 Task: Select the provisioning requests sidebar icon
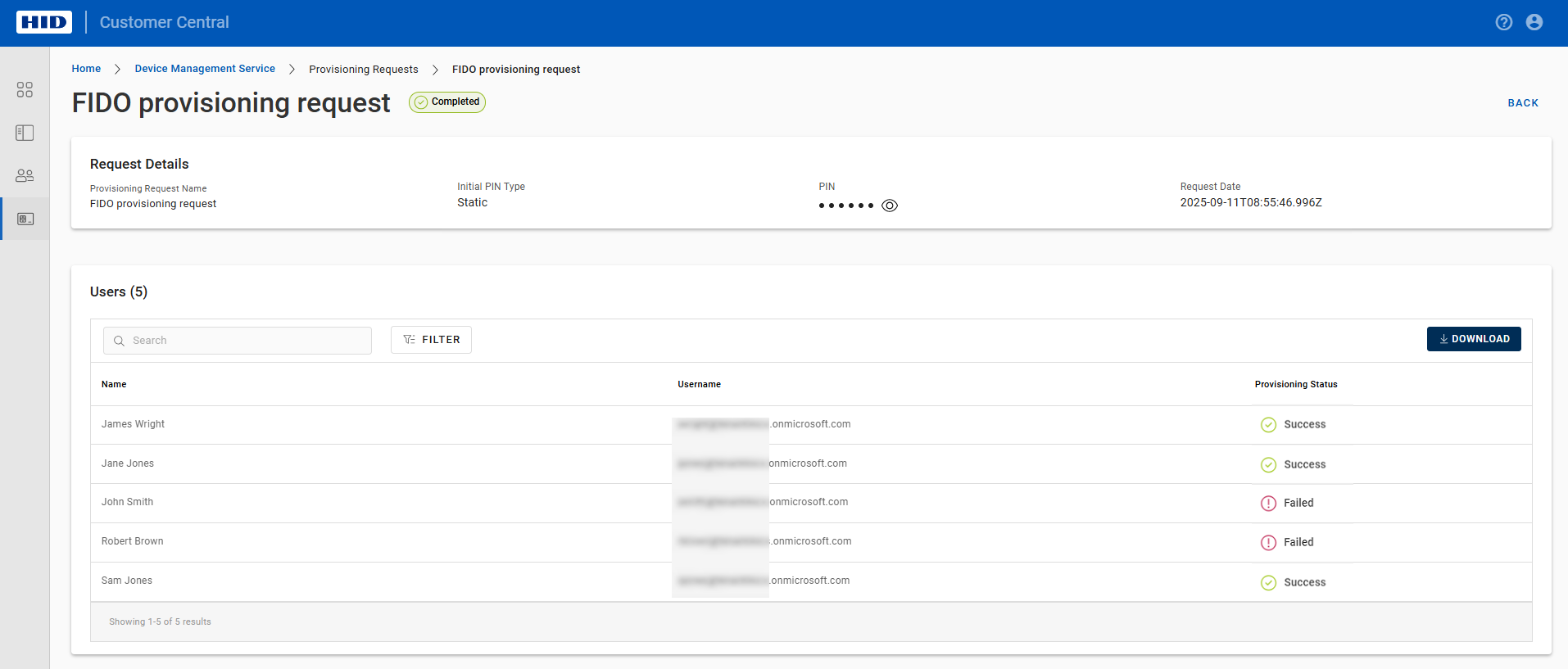25,219
